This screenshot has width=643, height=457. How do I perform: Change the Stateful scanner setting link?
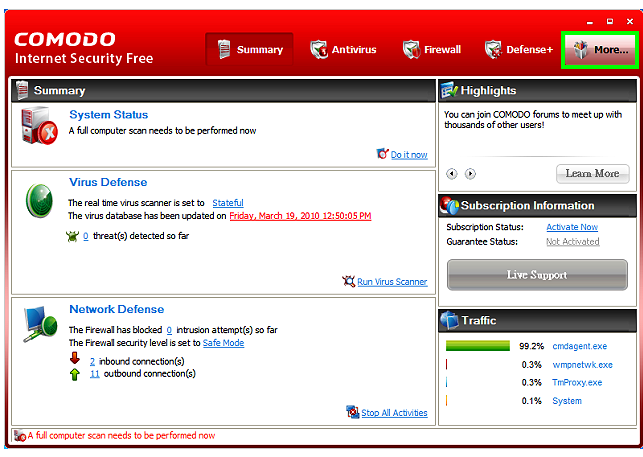228,203
